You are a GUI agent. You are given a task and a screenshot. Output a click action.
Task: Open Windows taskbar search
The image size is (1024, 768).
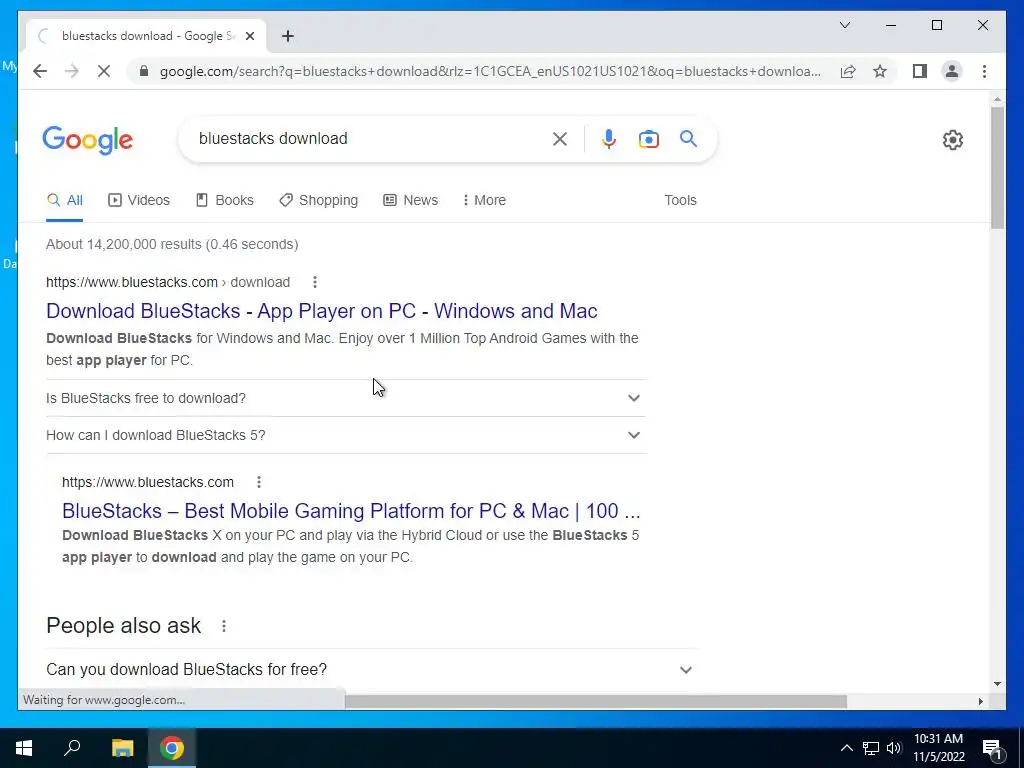pos(72,748)
